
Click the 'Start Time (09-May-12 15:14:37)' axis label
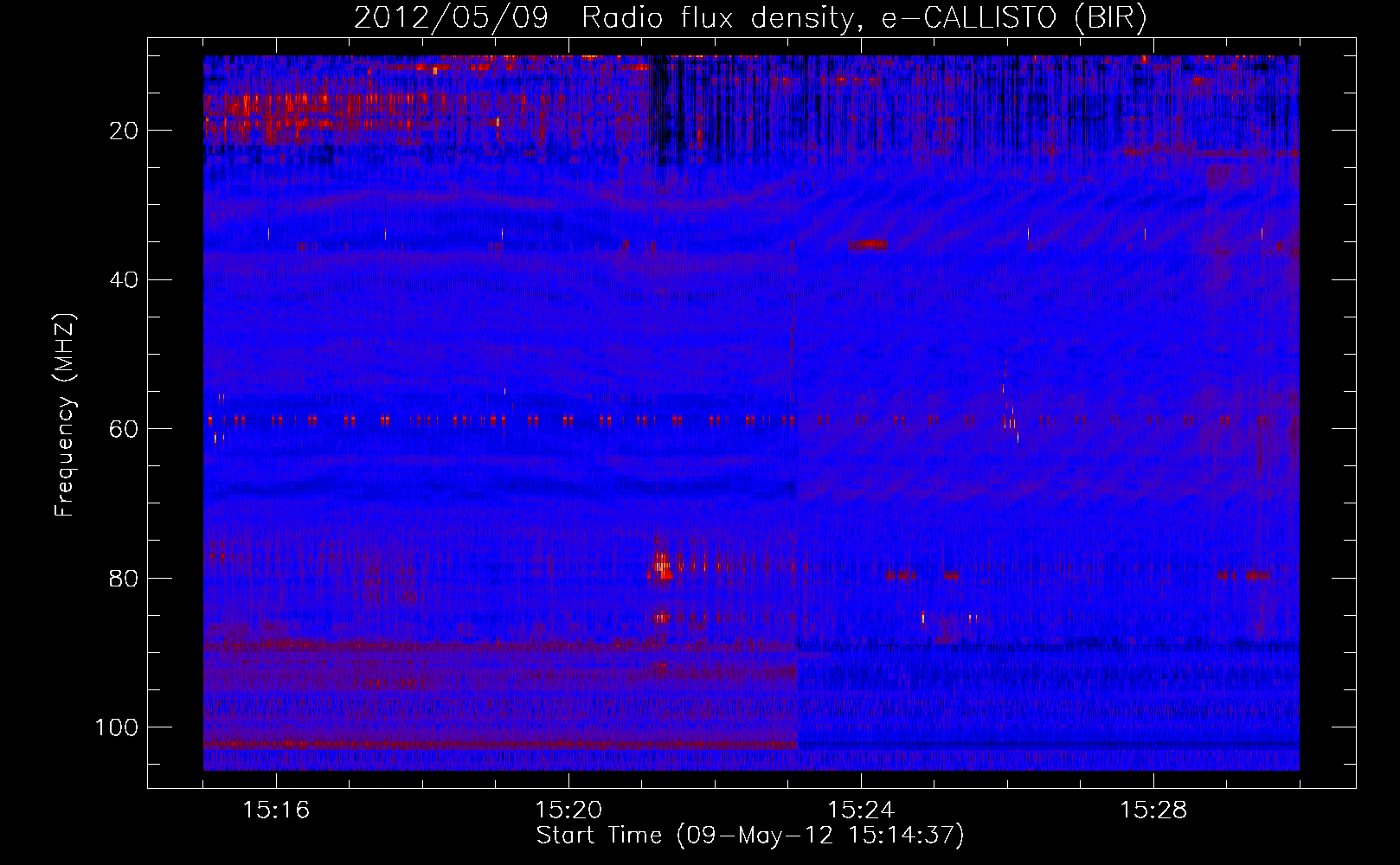[750, 836]
